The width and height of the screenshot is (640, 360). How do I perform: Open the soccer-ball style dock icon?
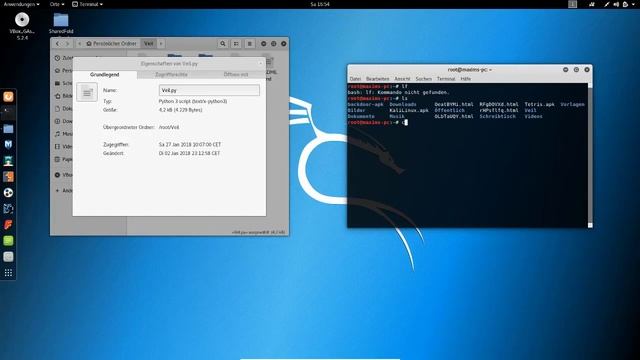[8, 193]
